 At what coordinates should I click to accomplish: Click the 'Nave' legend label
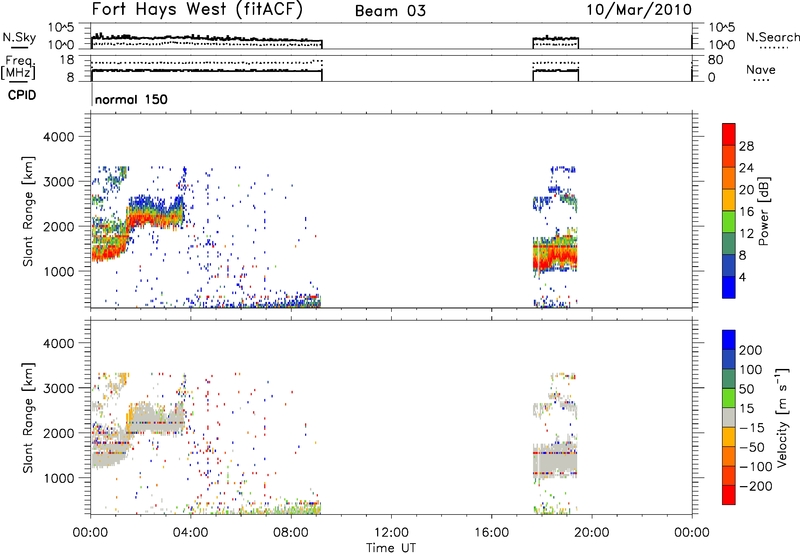pyautogui.click(x=761, y=69)
